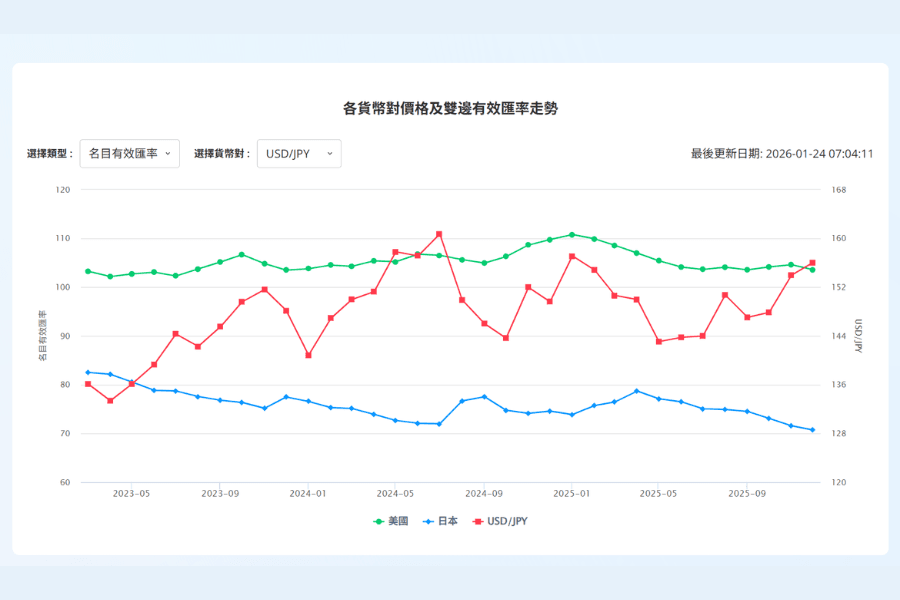Click the chevron arrow in 選擇類型 selector
Image resolution: width=900 pixels, height=600 pixels.
click(167, 154)
